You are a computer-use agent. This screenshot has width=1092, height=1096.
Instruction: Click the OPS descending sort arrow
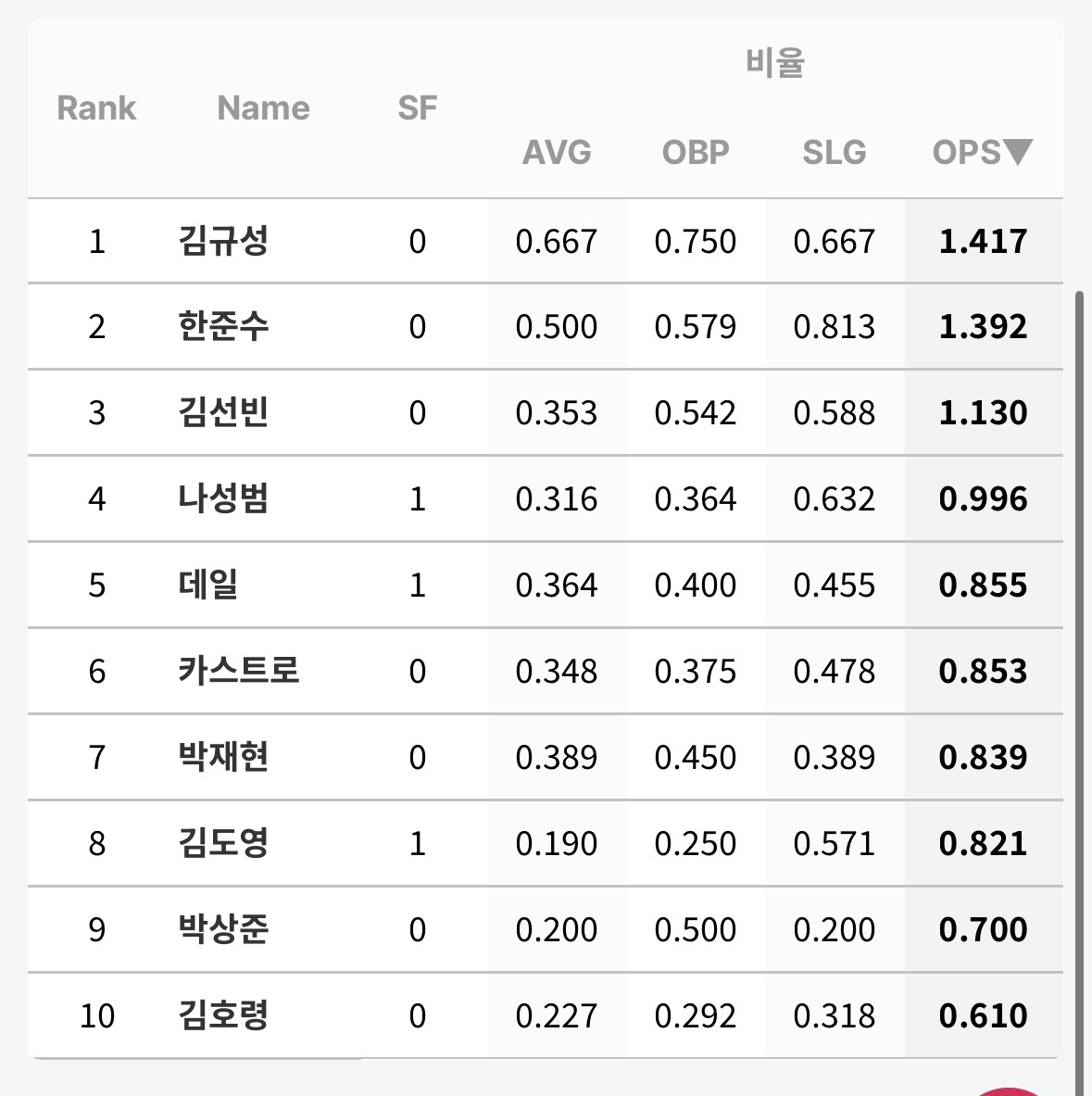click(x=1018, y=151)
